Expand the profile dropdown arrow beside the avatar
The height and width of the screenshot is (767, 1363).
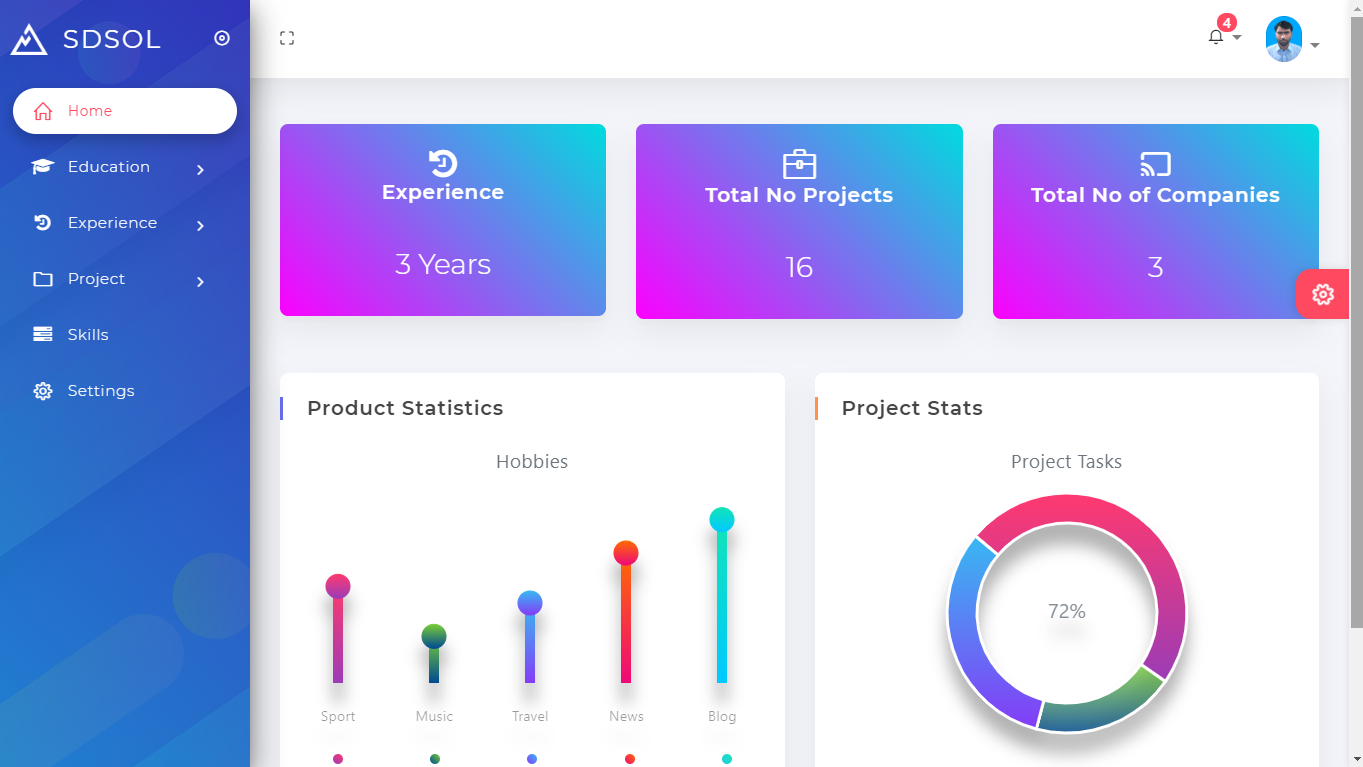[x=1315, y=45]
